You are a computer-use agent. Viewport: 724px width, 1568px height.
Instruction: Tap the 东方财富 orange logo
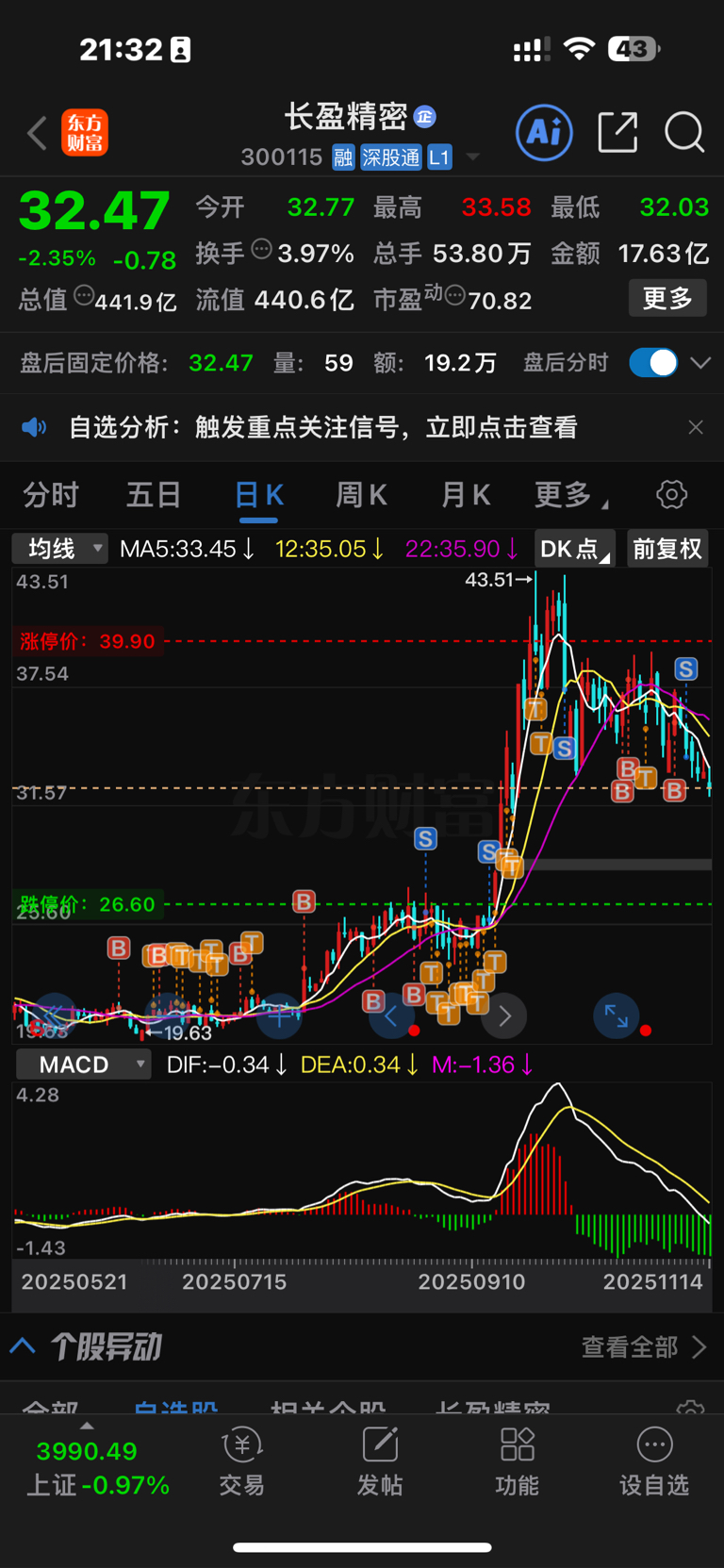coord(85,133)
